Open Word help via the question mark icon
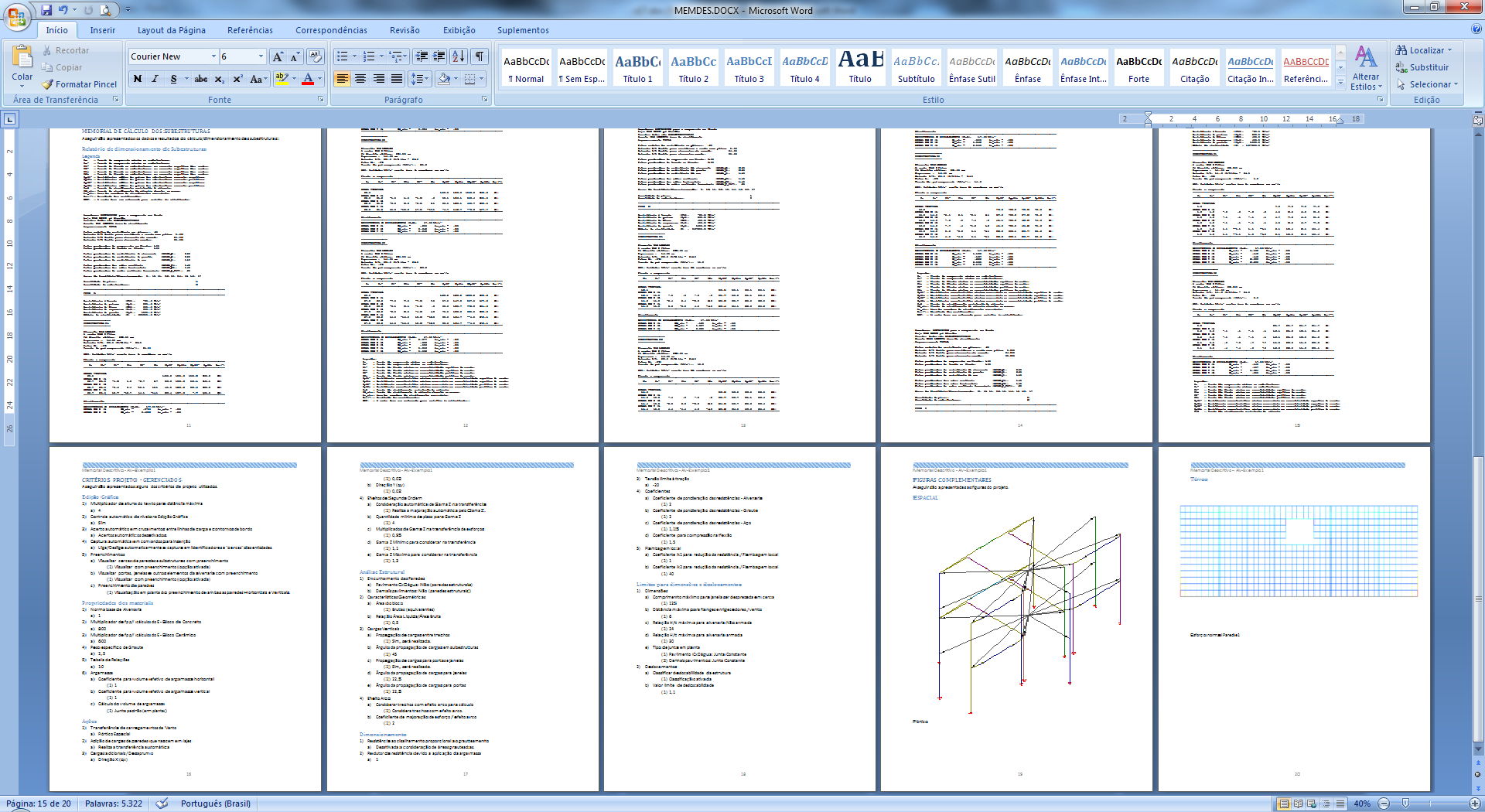1485x812 pixels. pos(1476,29)
